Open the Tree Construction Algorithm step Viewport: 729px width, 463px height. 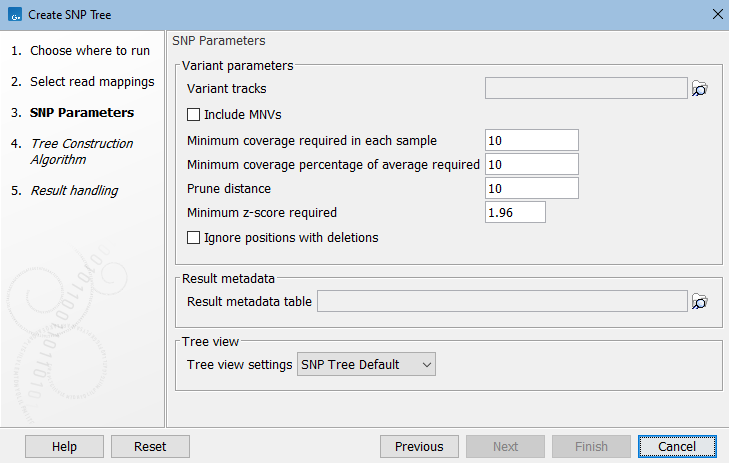click(x=81, y=151)
